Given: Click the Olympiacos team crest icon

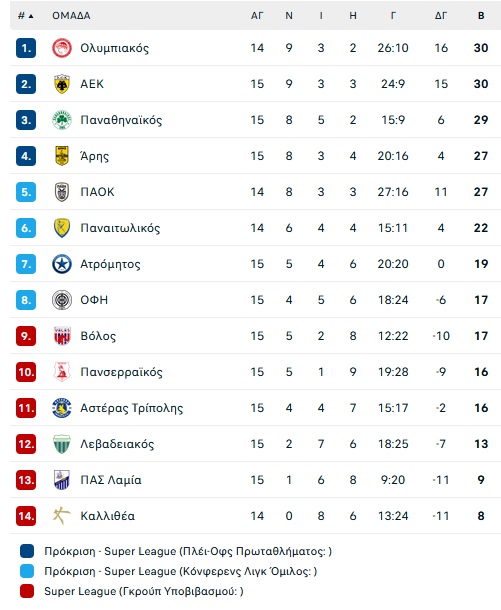Looking at the screenshot, I should (62, 48).
